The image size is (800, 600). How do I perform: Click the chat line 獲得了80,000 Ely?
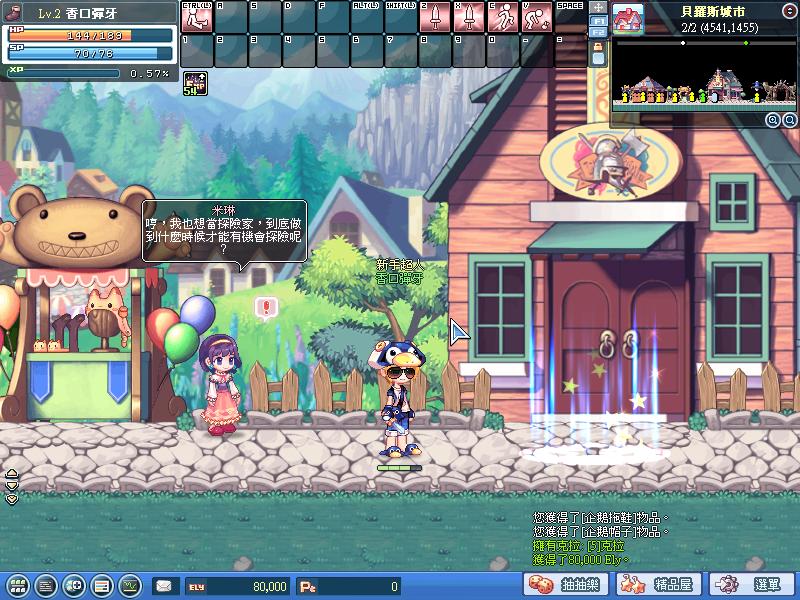[581, 560]
